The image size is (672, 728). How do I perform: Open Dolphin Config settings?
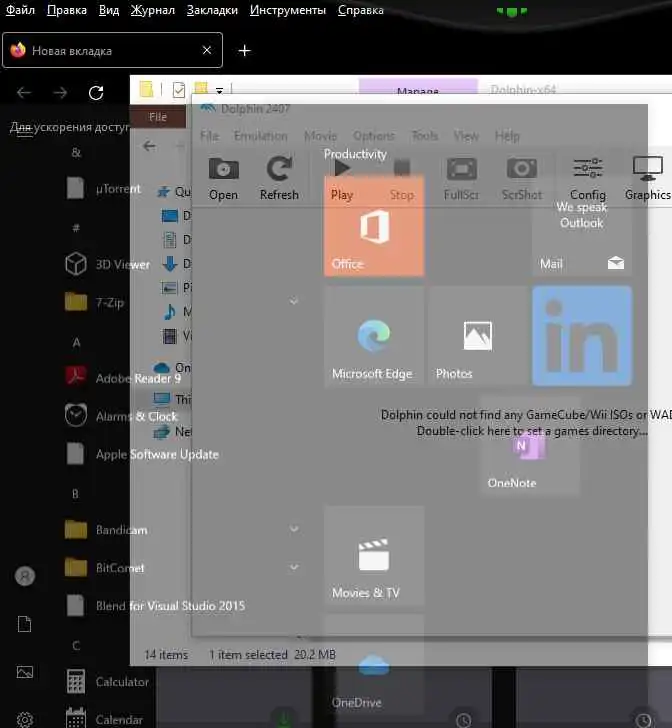pos(588,179)
